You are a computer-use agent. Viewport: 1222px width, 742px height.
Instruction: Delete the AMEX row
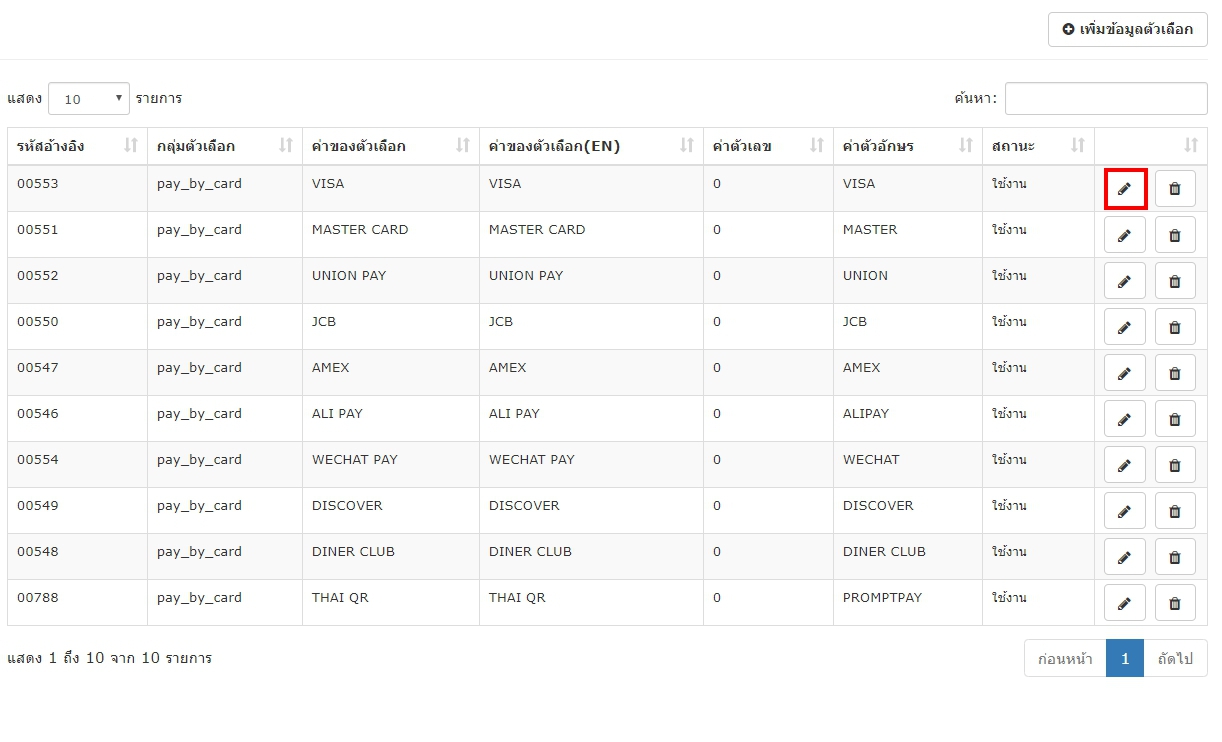pos(1175,372)
